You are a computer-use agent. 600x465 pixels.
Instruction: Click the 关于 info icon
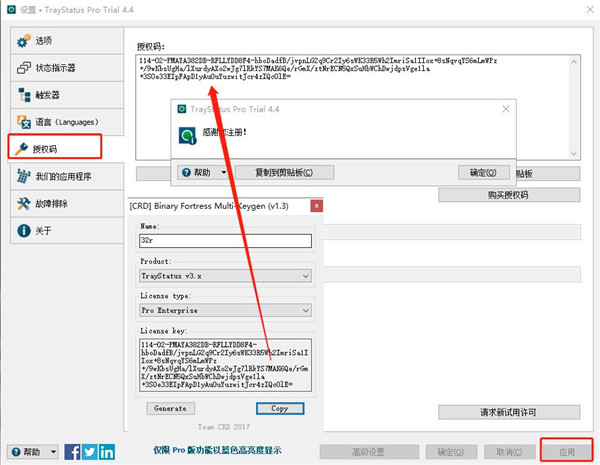[24, 230]
